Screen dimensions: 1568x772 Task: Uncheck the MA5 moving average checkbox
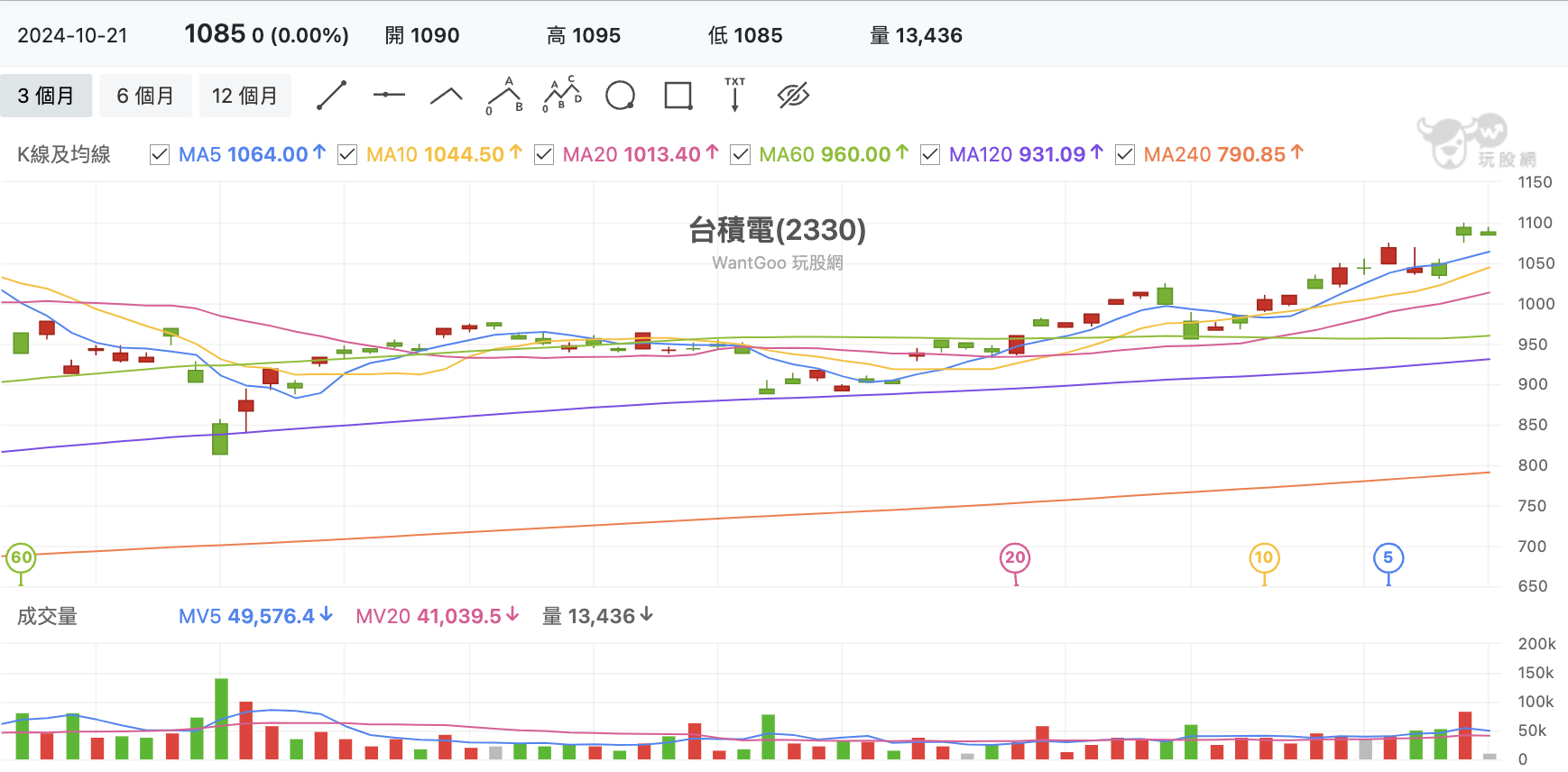(x=160, y=155)
